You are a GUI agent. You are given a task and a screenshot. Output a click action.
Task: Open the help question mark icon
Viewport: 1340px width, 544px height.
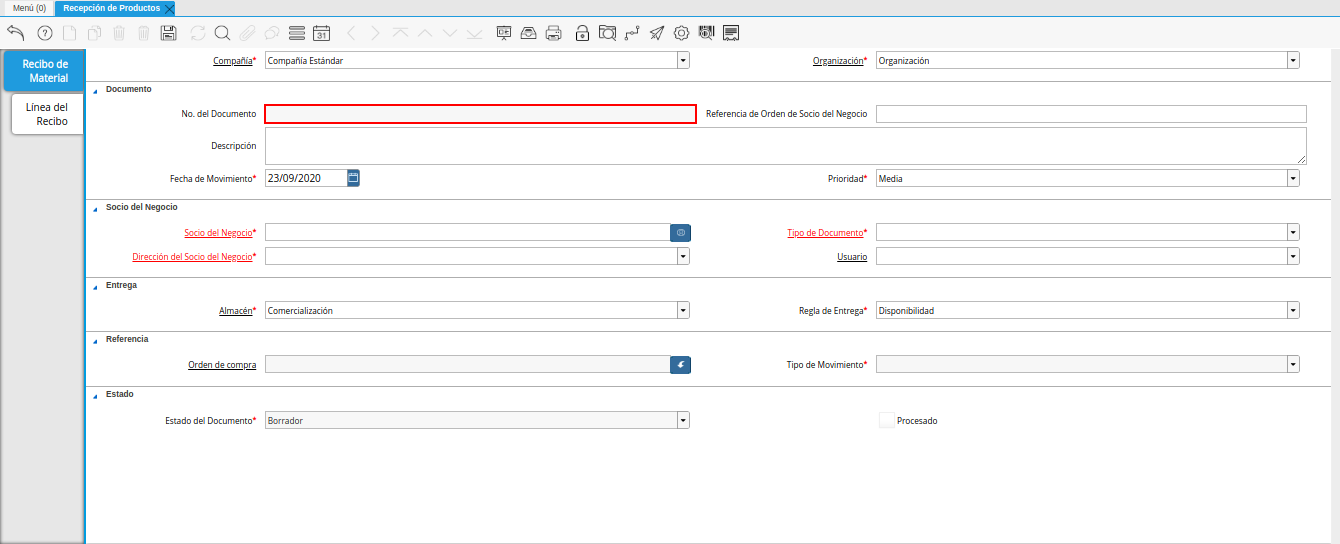pyautogui.click(x=44, y=33)
